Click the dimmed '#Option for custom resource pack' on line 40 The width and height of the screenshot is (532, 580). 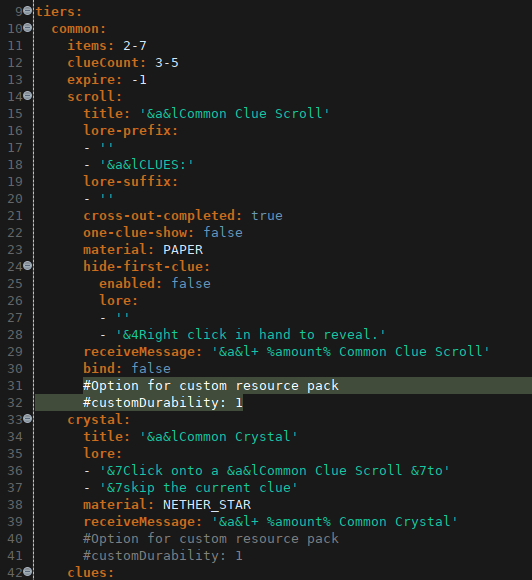pyautogui.click(x=211, y=539)
